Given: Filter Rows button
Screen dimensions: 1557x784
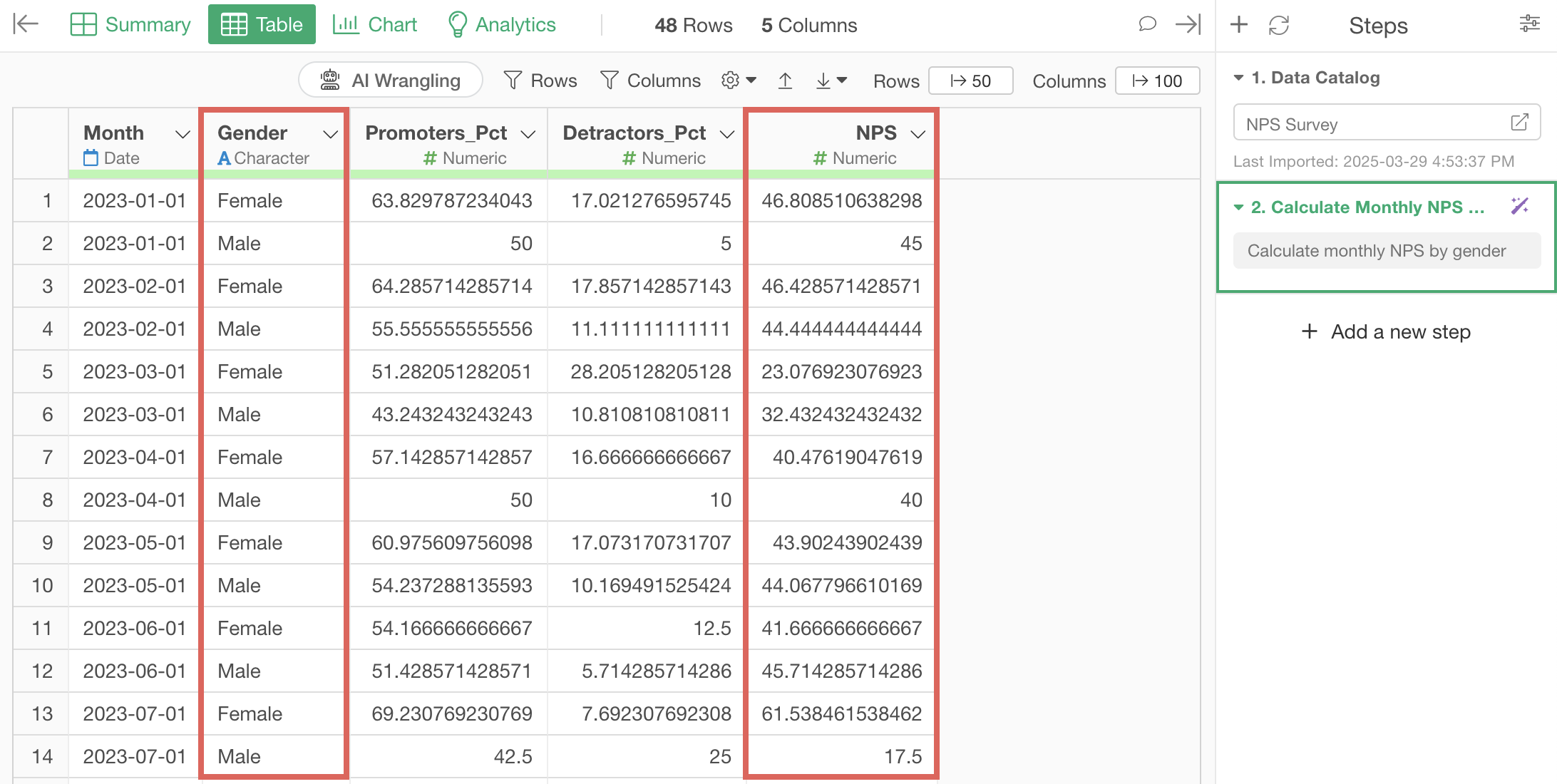Looking at the screenshot, I should [540, 81].
